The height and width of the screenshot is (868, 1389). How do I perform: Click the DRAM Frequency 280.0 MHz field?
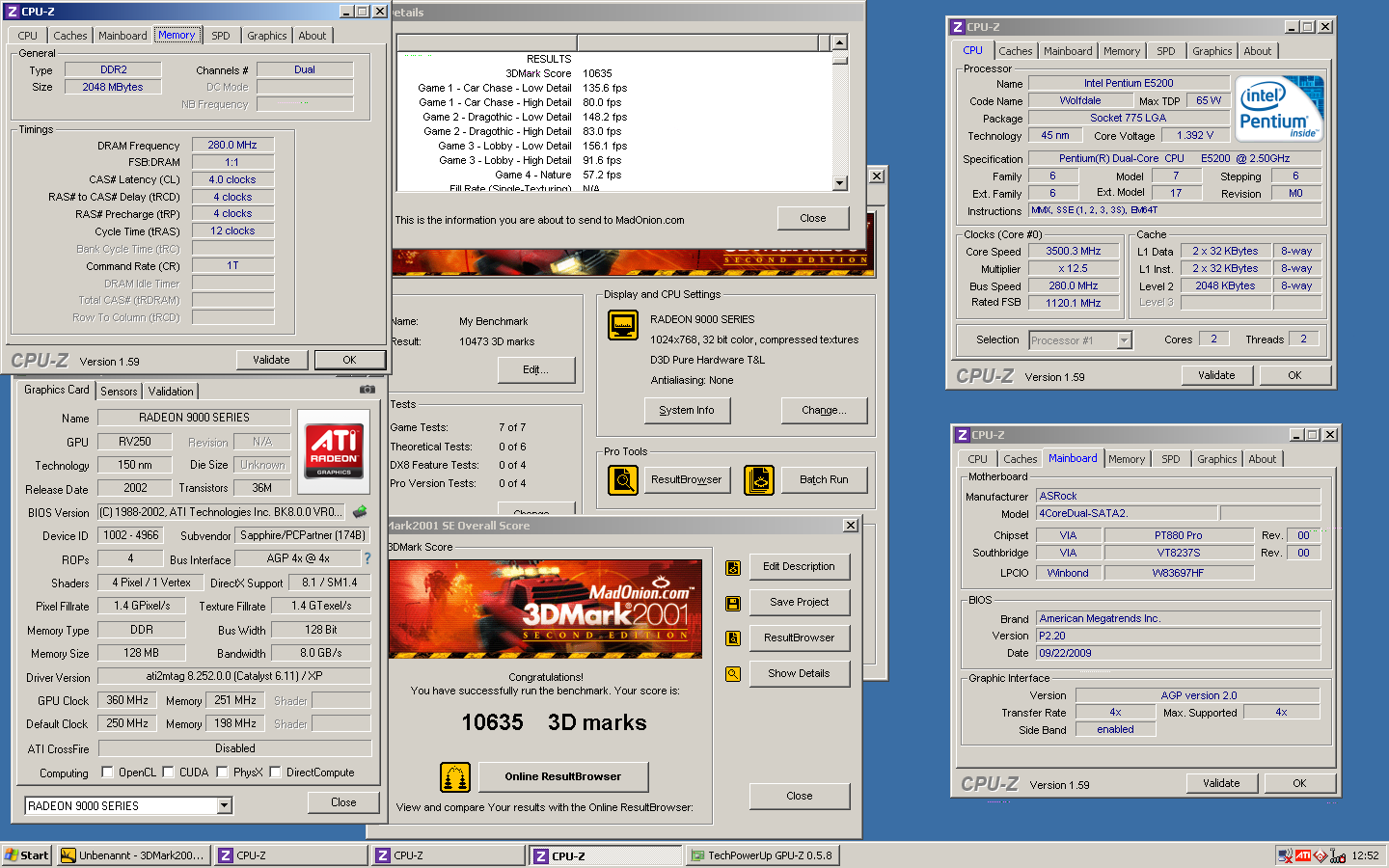[232, 145]
